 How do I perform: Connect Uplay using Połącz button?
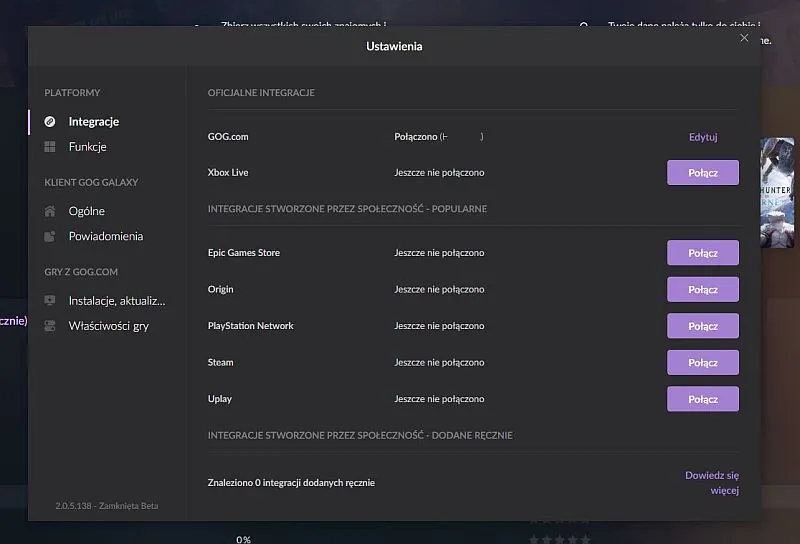click(703, 399)
